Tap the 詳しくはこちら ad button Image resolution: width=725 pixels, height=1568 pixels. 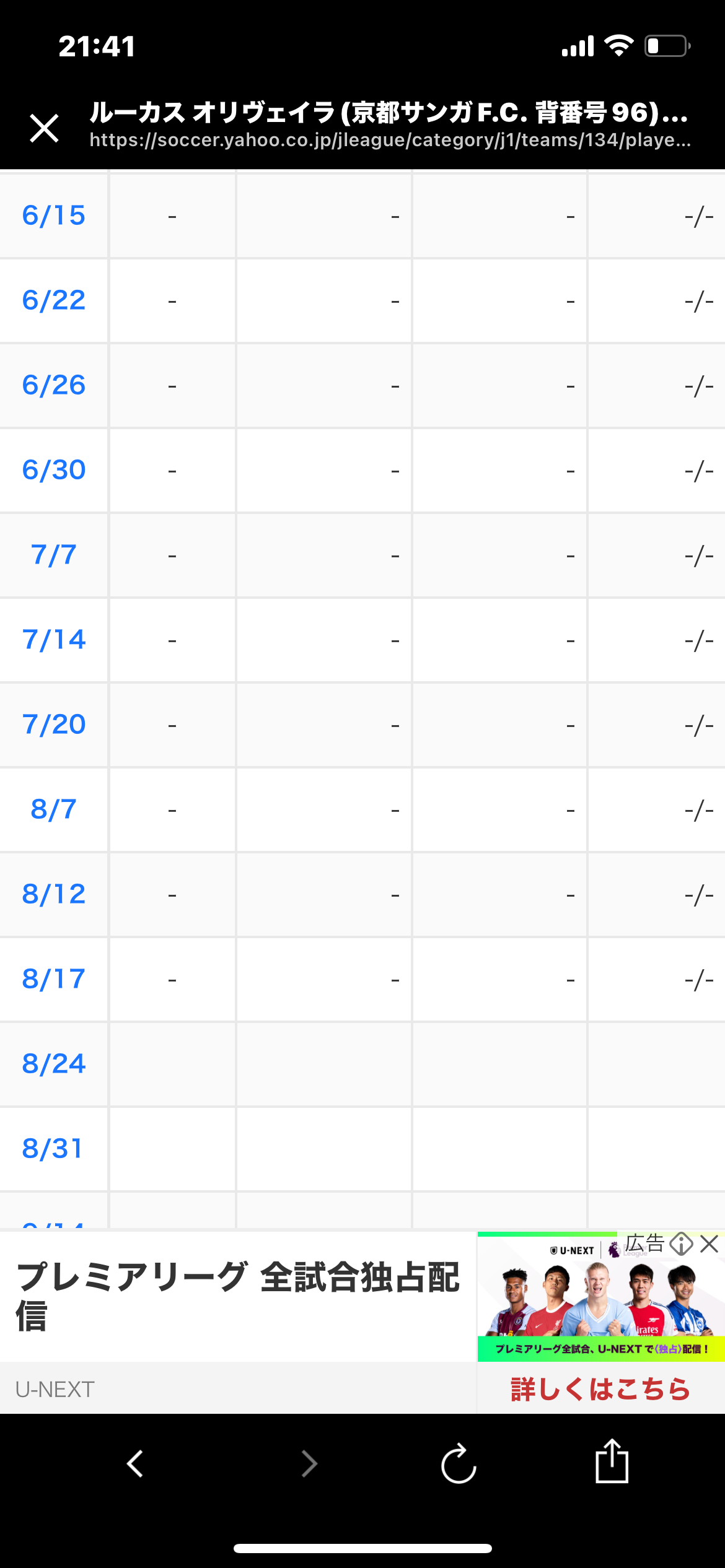(600, 1389)
